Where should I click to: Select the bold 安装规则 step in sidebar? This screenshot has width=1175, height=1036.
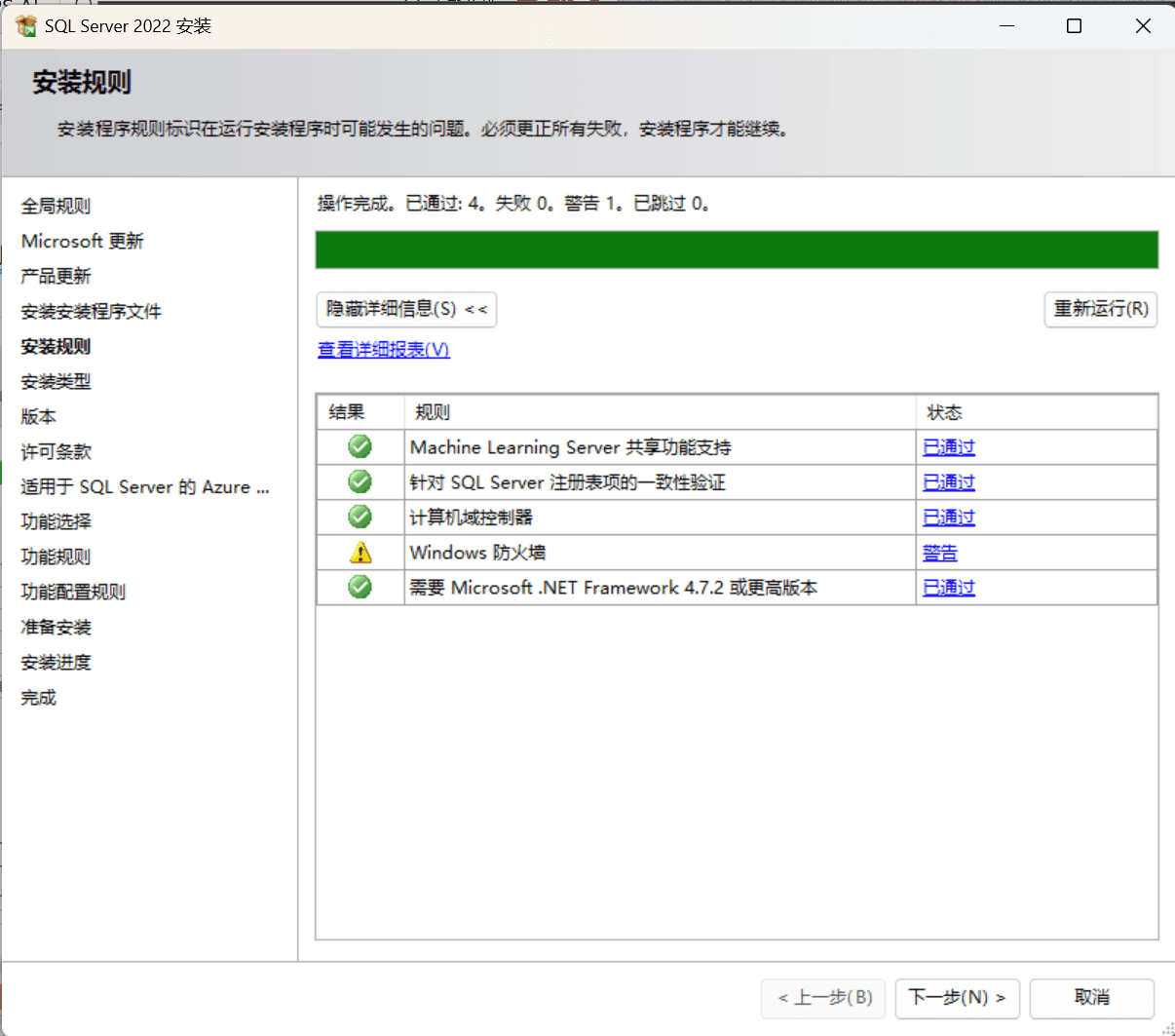point(56,346)
